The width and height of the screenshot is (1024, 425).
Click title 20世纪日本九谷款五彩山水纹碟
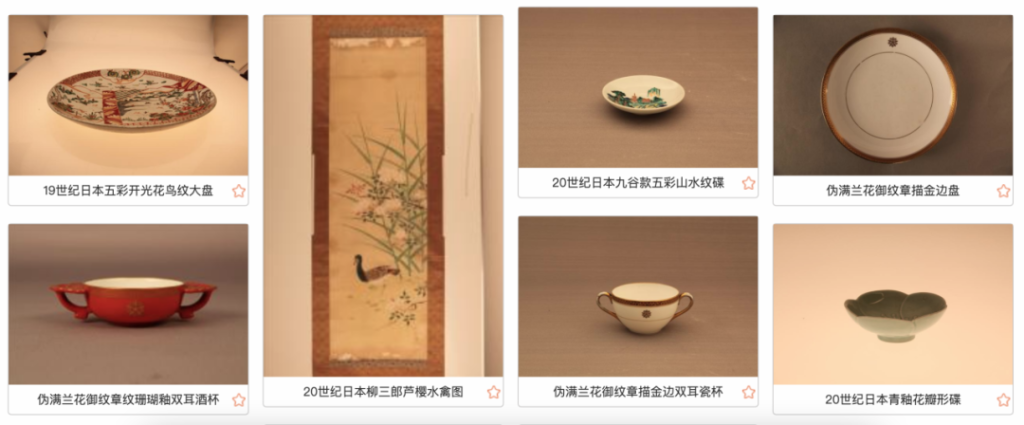pyautogui.click(x=638, y=183)
